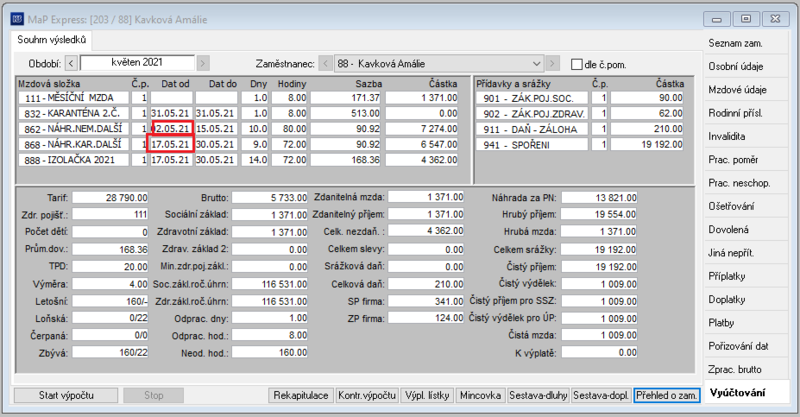
Task: Click the Přehled o zam. button
Action: [x=666, y=395]
